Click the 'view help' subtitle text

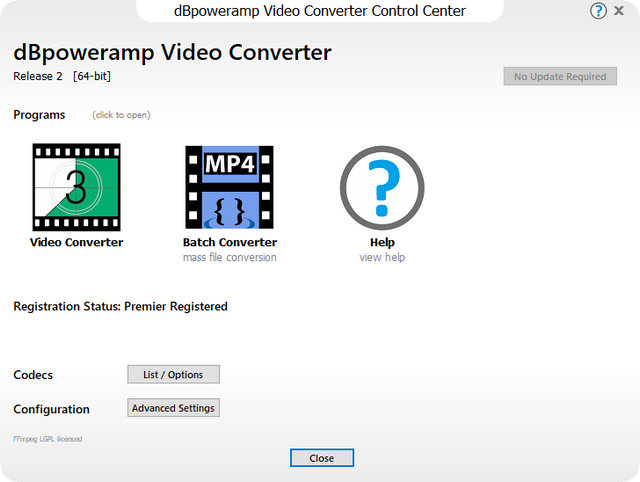[382, 258]
